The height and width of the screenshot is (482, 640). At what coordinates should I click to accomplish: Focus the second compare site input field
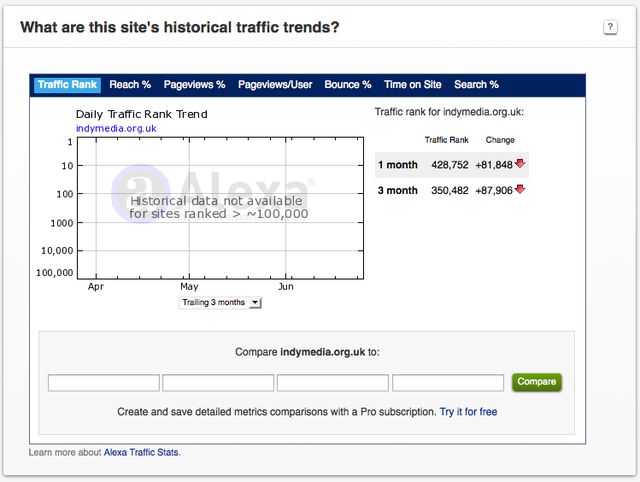click(218, 383)
